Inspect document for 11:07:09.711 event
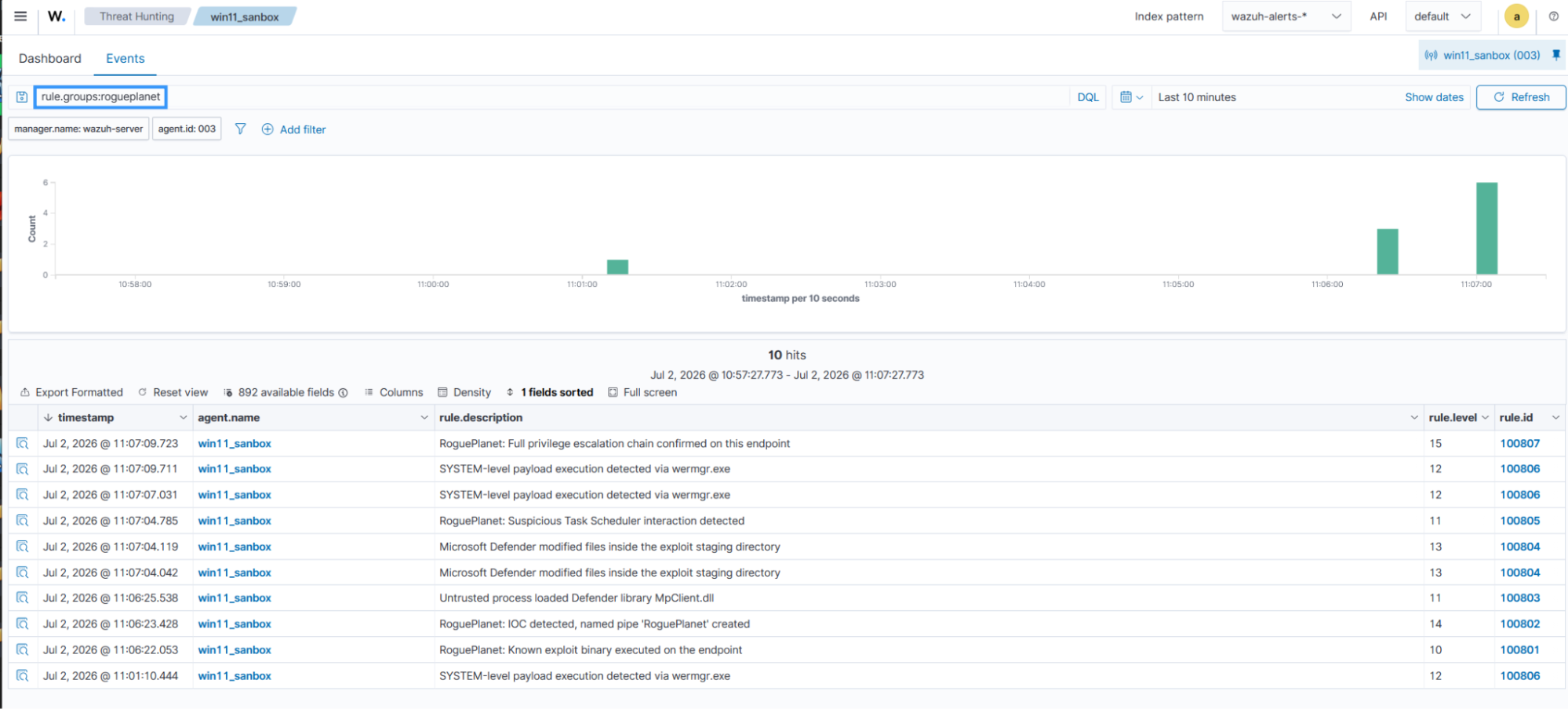This screenshot has width=1568, height=709. tap(23, 469)
